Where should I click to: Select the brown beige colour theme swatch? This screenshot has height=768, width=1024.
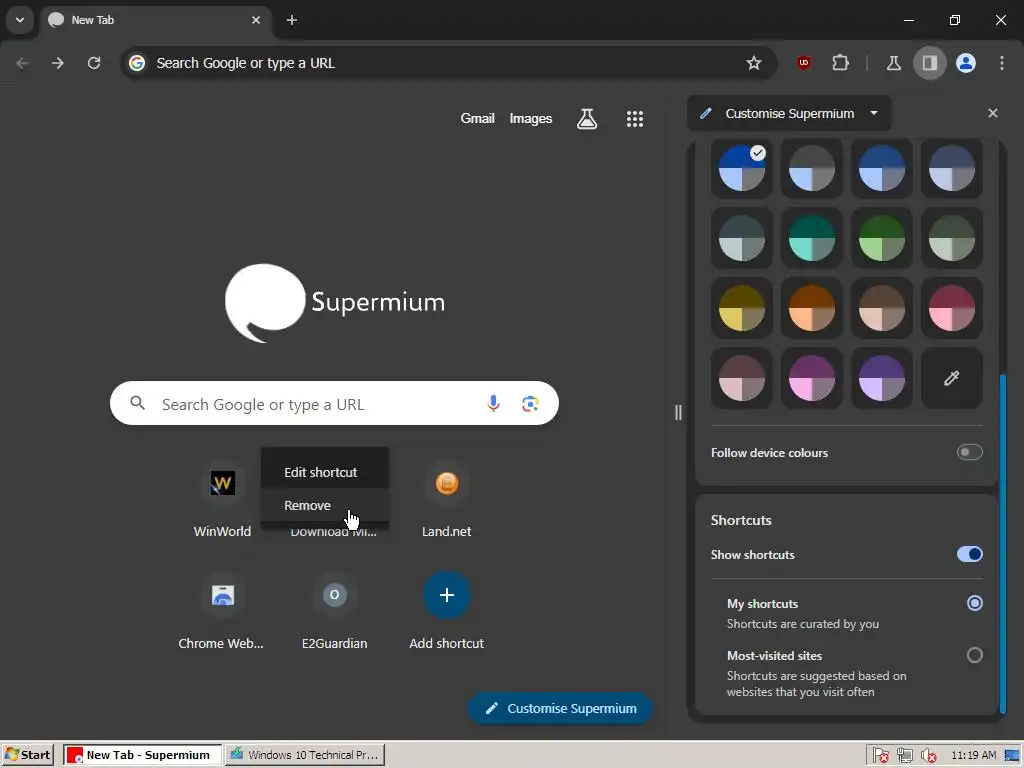coord(882,308)
